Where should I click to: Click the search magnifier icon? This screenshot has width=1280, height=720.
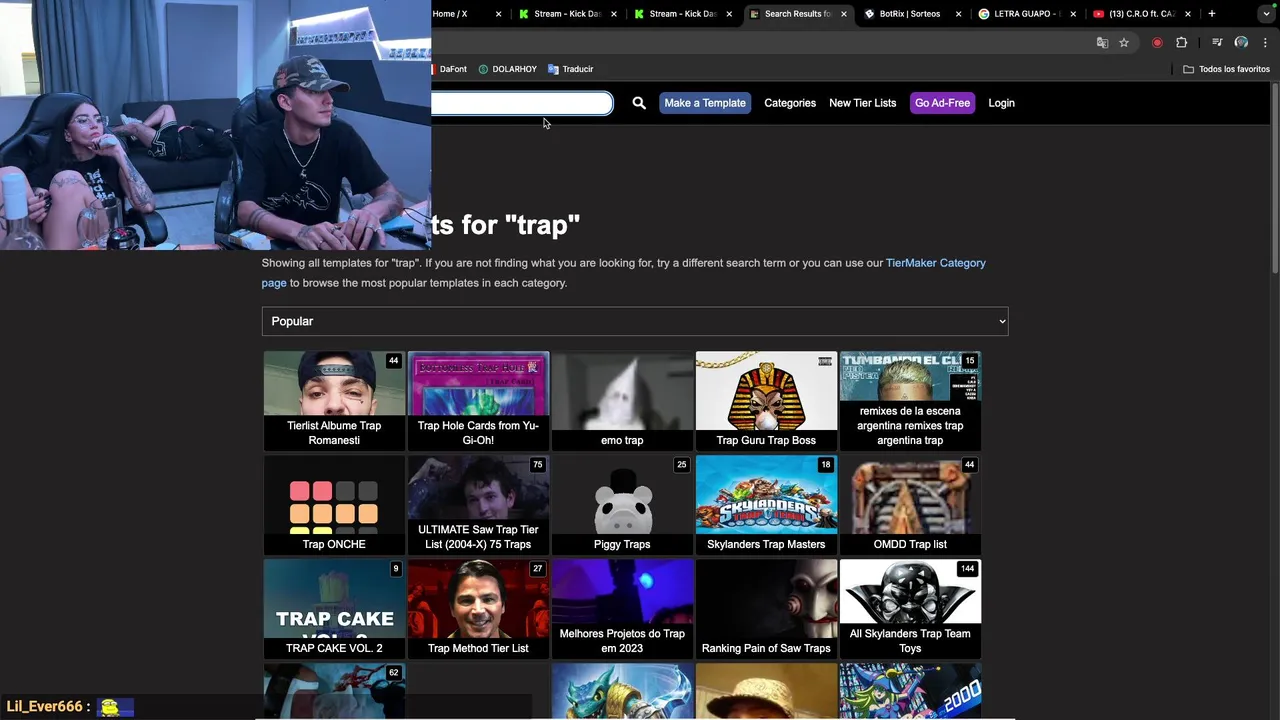point(639,103)
